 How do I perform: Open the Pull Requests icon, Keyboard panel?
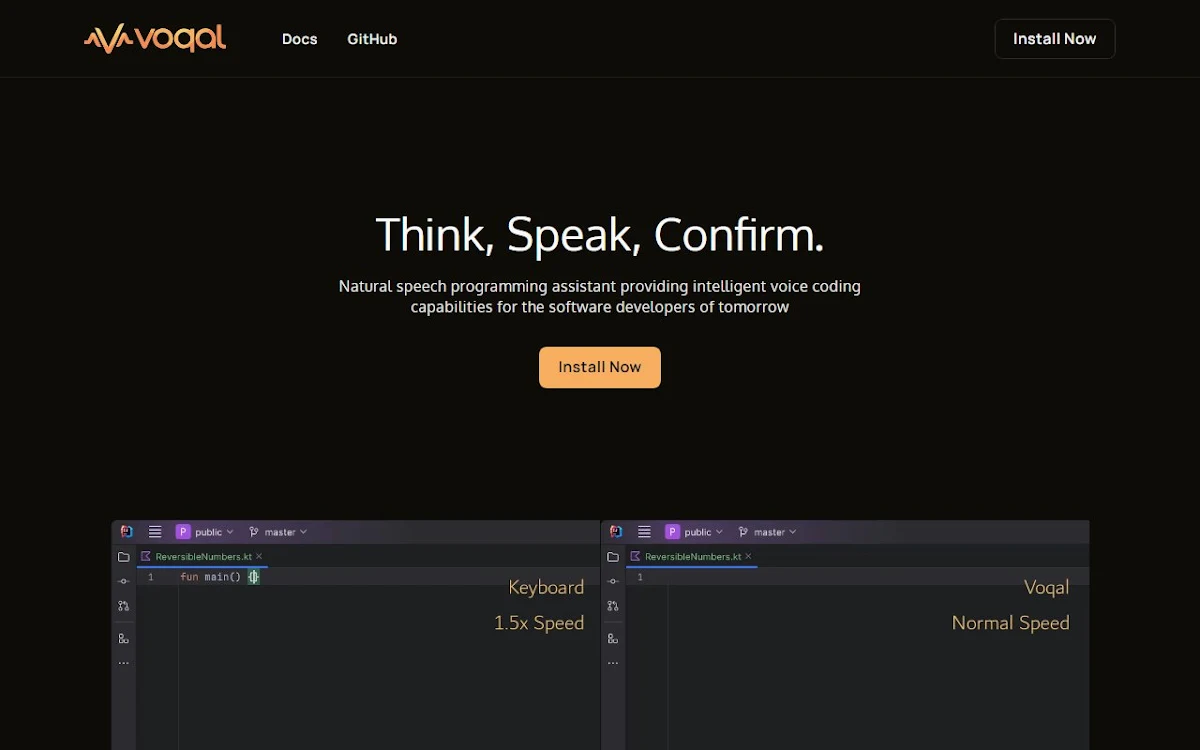[124, 606]
